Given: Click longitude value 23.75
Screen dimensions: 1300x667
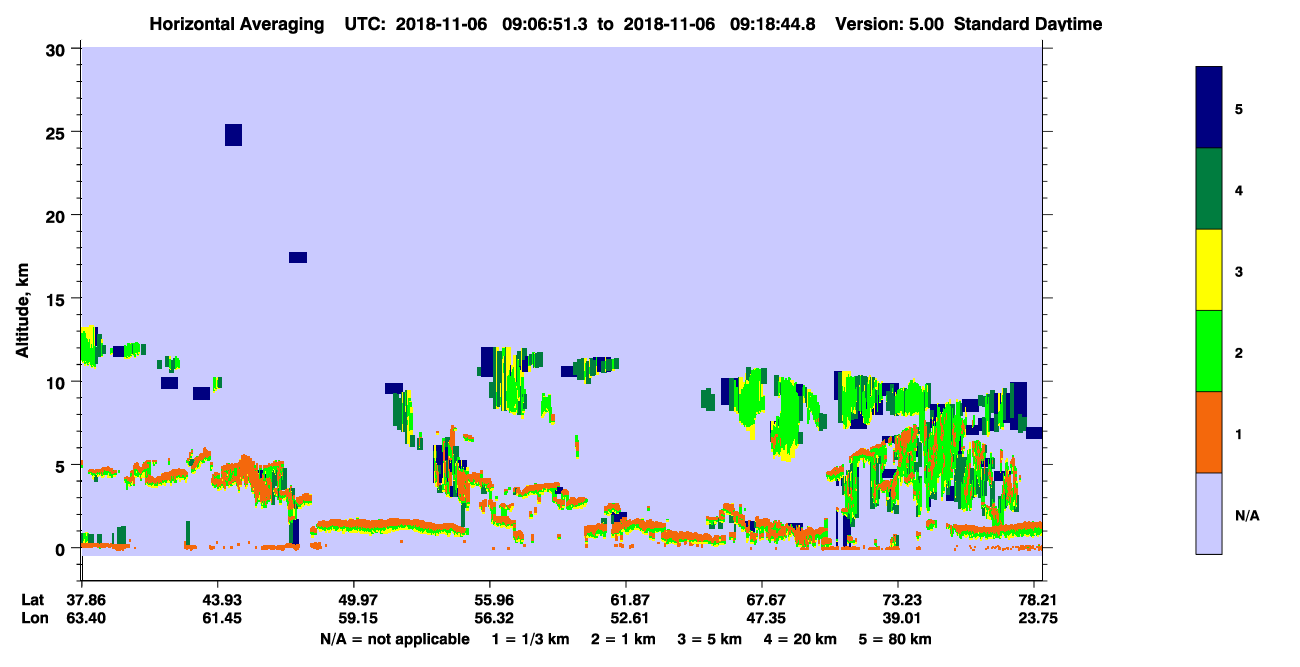Looking at the screenshot, I should pyautogui.click(x=1038, y=618).
